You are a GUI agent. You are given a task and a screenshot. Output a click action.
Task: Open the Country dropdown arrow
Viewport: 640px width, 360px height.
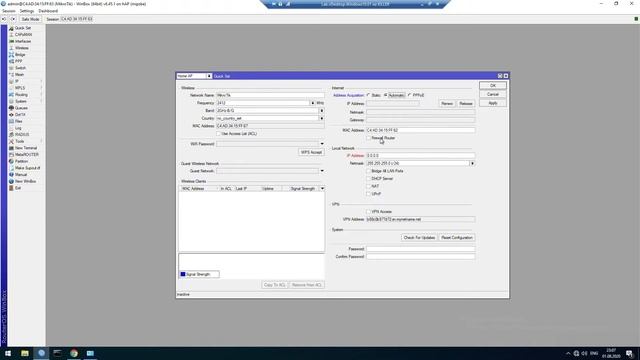322,118
